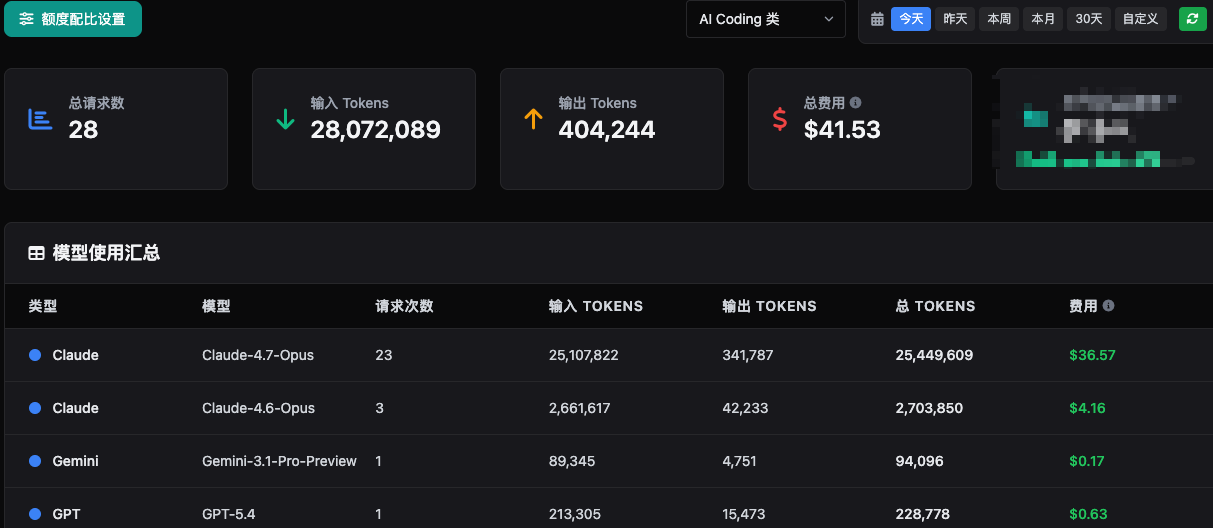Screen dimensions: 1213x528
Task: Switch to the 昨天 date range
Action: point(955,19)
